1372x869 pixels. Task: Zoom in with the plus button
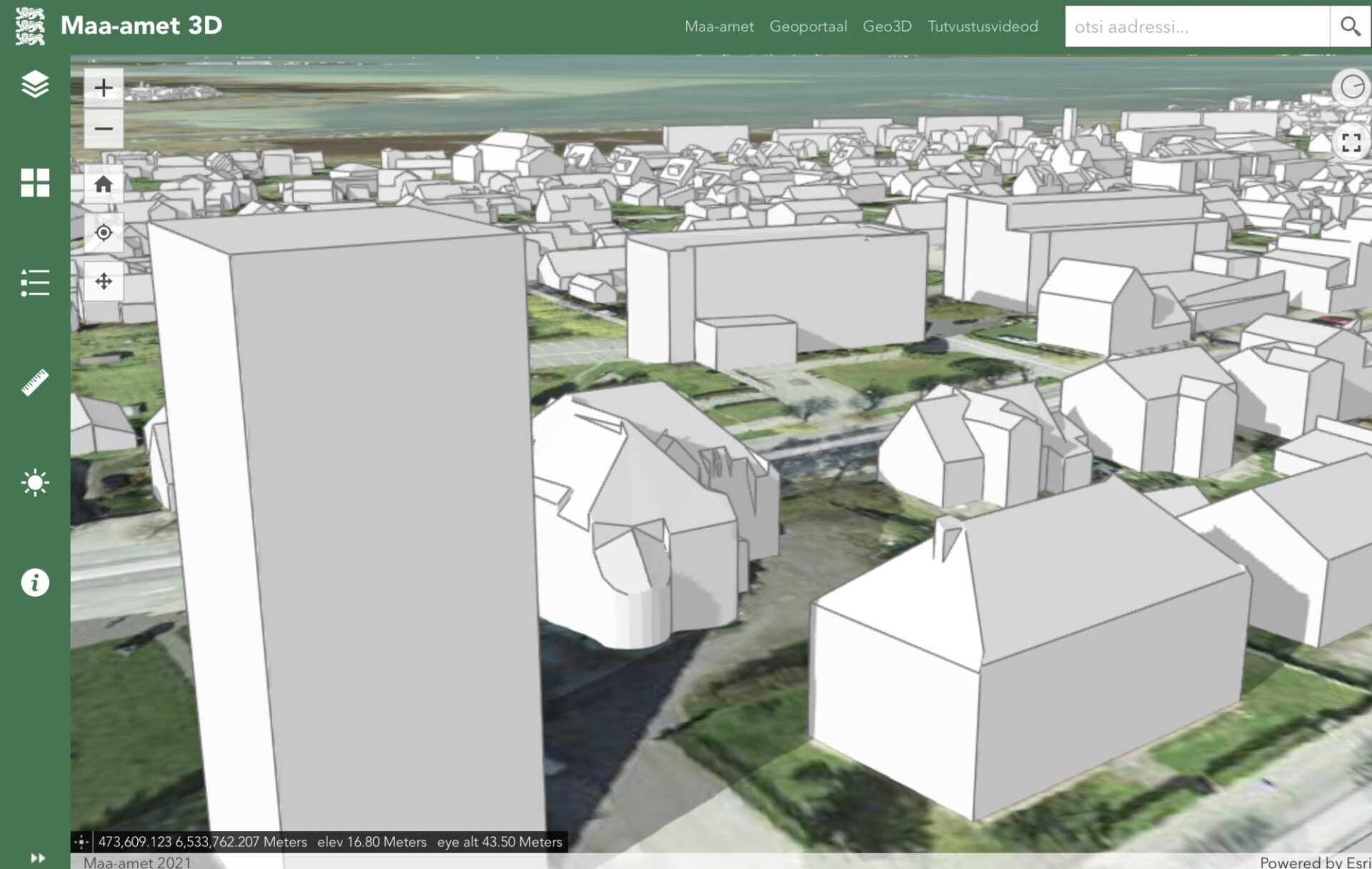tap(104, 88)
